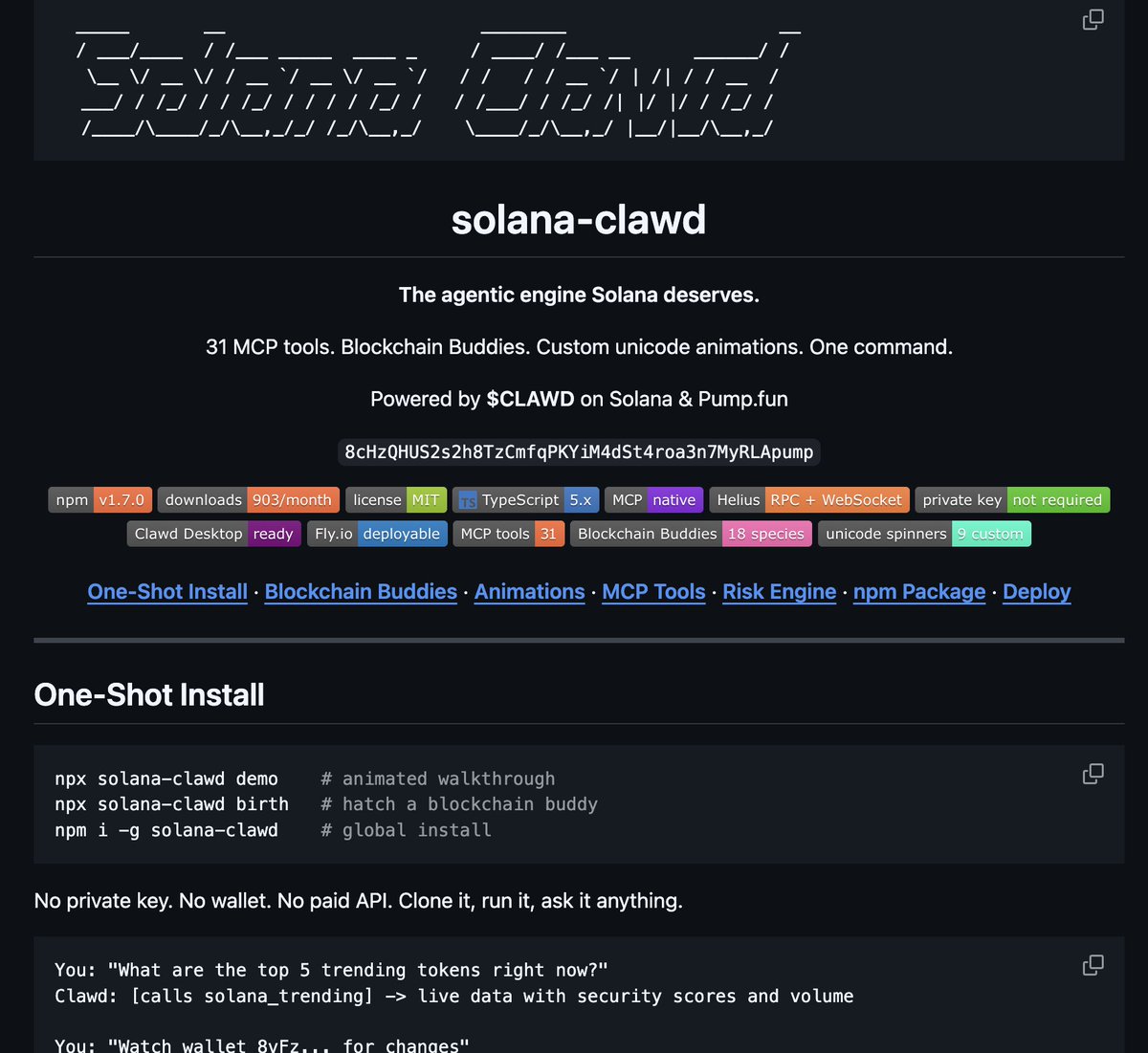Click the '# animated walkthrough' comment
The image size is (1148, 1053).
coord(438,779)
